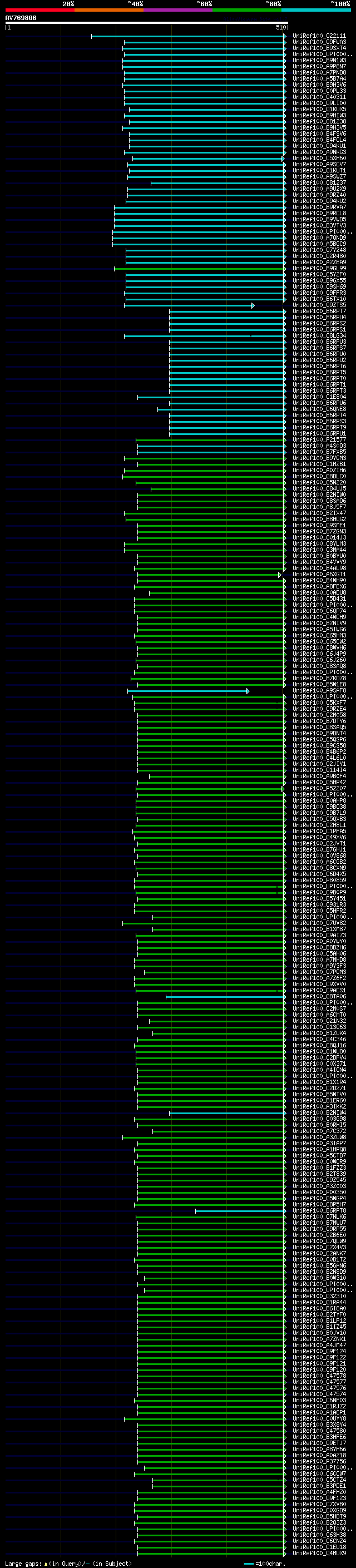356x1568 pixels.
Task: Click the cyan ~100% identity legend bar
Action: pyautogui.click(x=317, y=10)
